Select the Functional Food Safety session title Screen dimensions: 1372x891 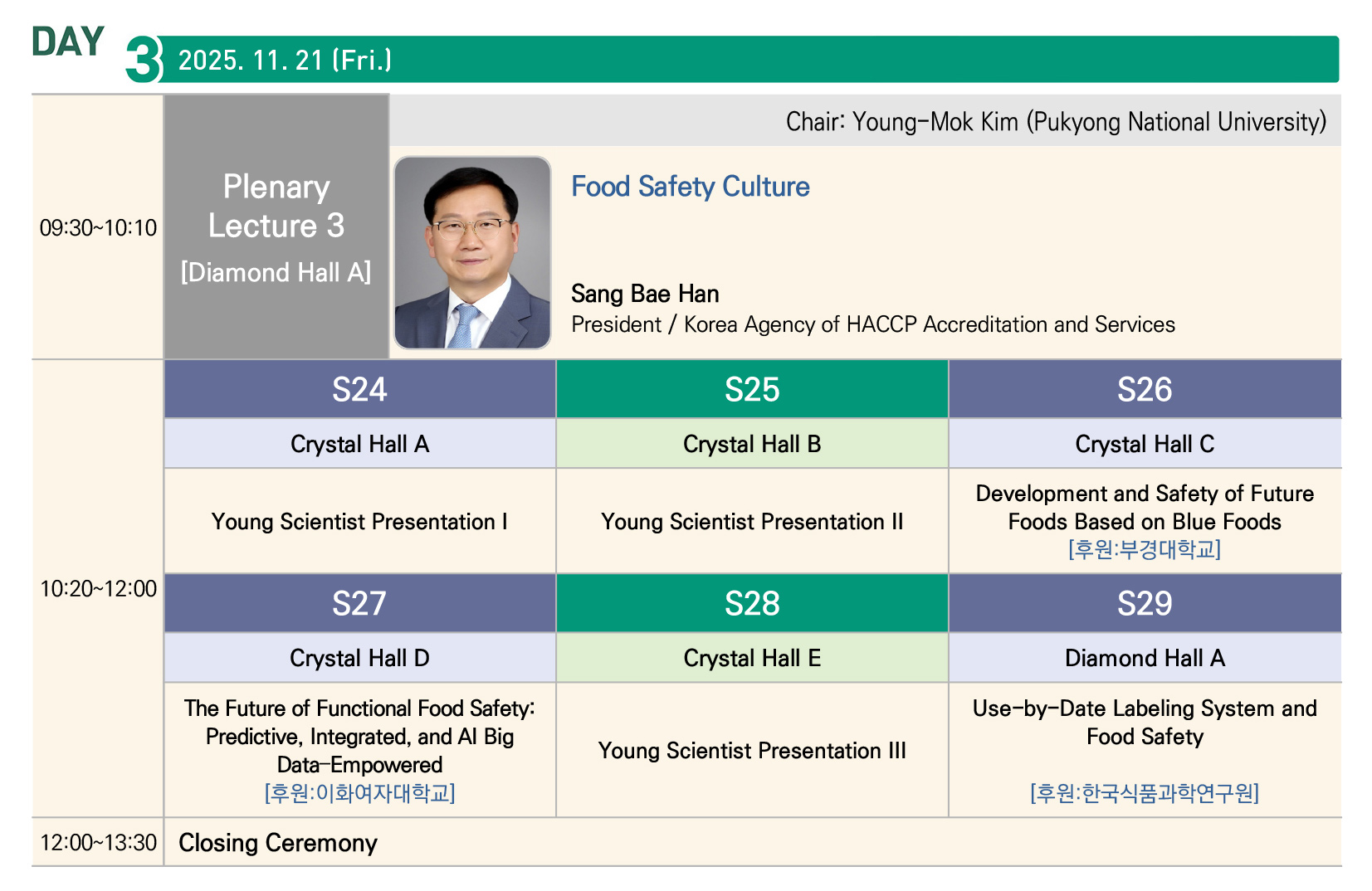click(359, 736)
